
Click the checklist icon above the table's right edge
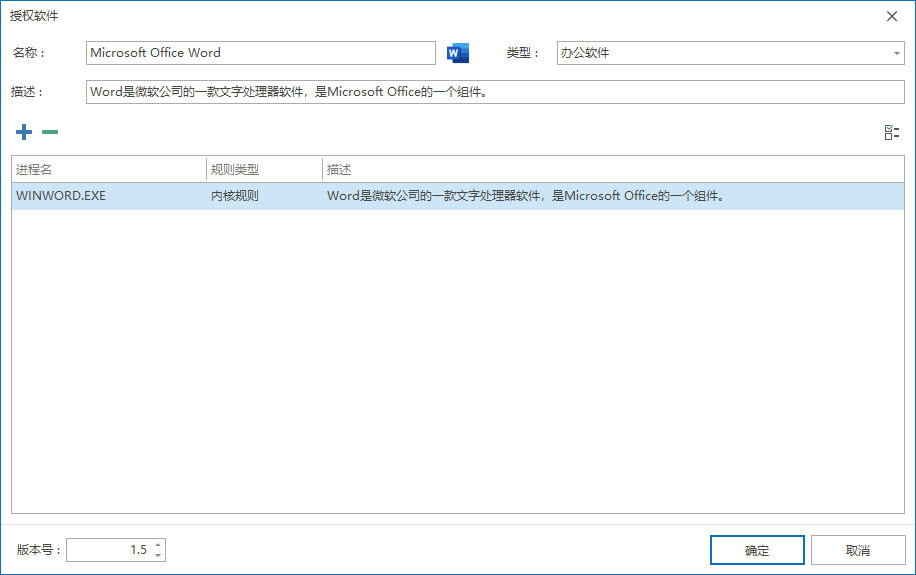(x=892, y=133)
